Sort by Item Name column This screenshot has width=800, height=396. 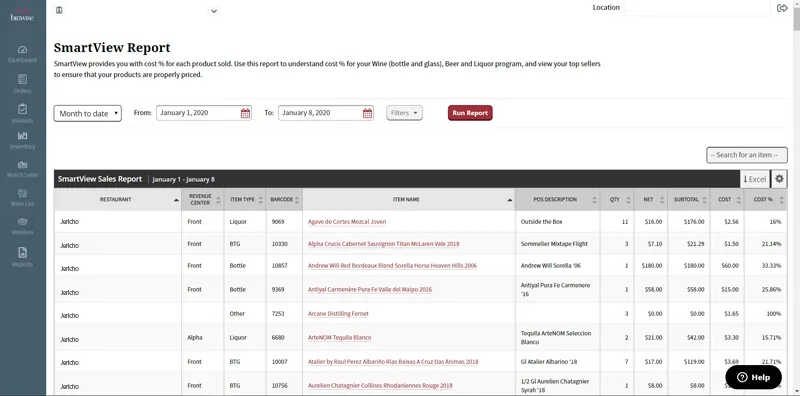409,200
